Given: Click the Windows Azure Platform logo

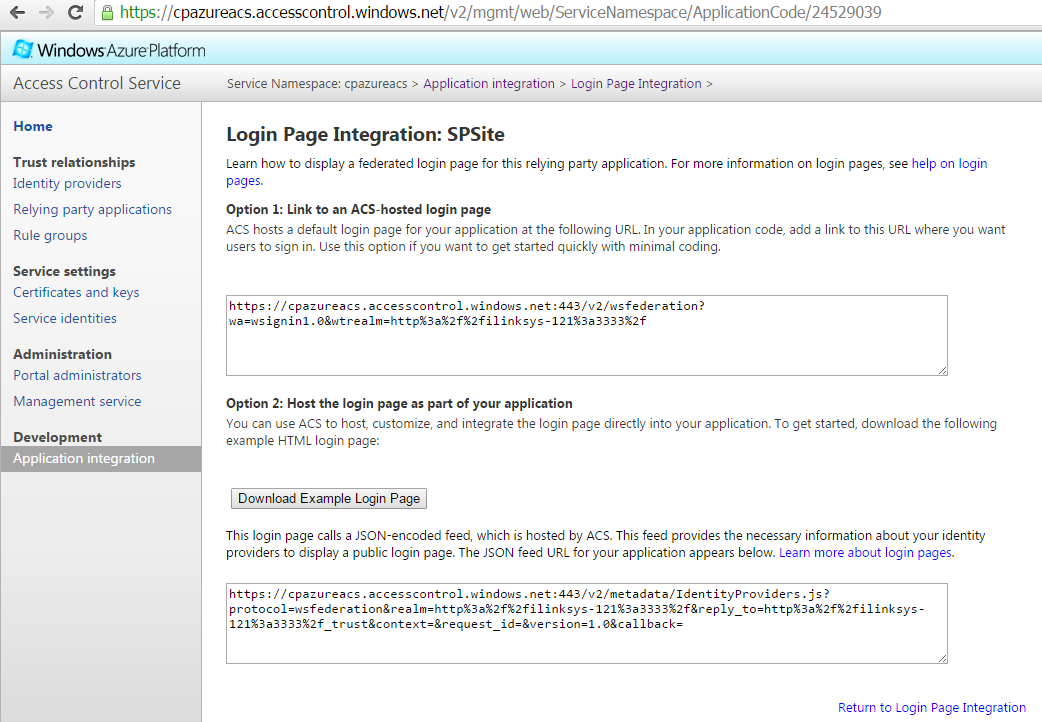Looking at the screenshot, I should click(109, 50).
